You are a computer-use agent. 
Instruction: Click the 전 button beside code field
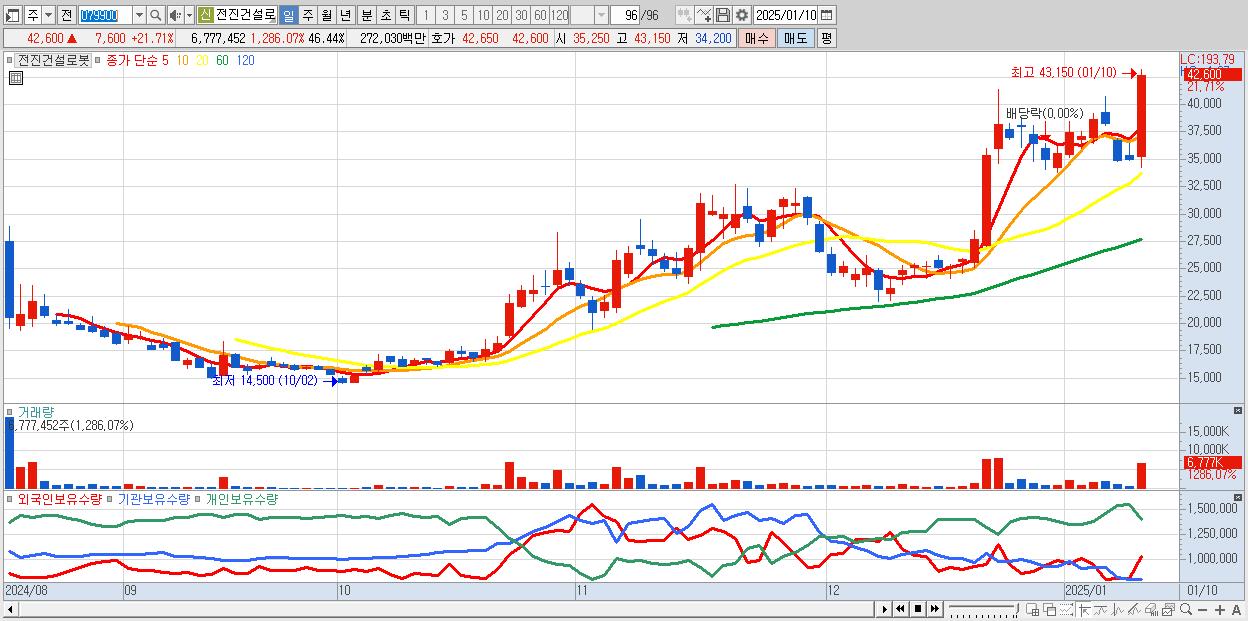pyautogui.click(x=66, y=15)
